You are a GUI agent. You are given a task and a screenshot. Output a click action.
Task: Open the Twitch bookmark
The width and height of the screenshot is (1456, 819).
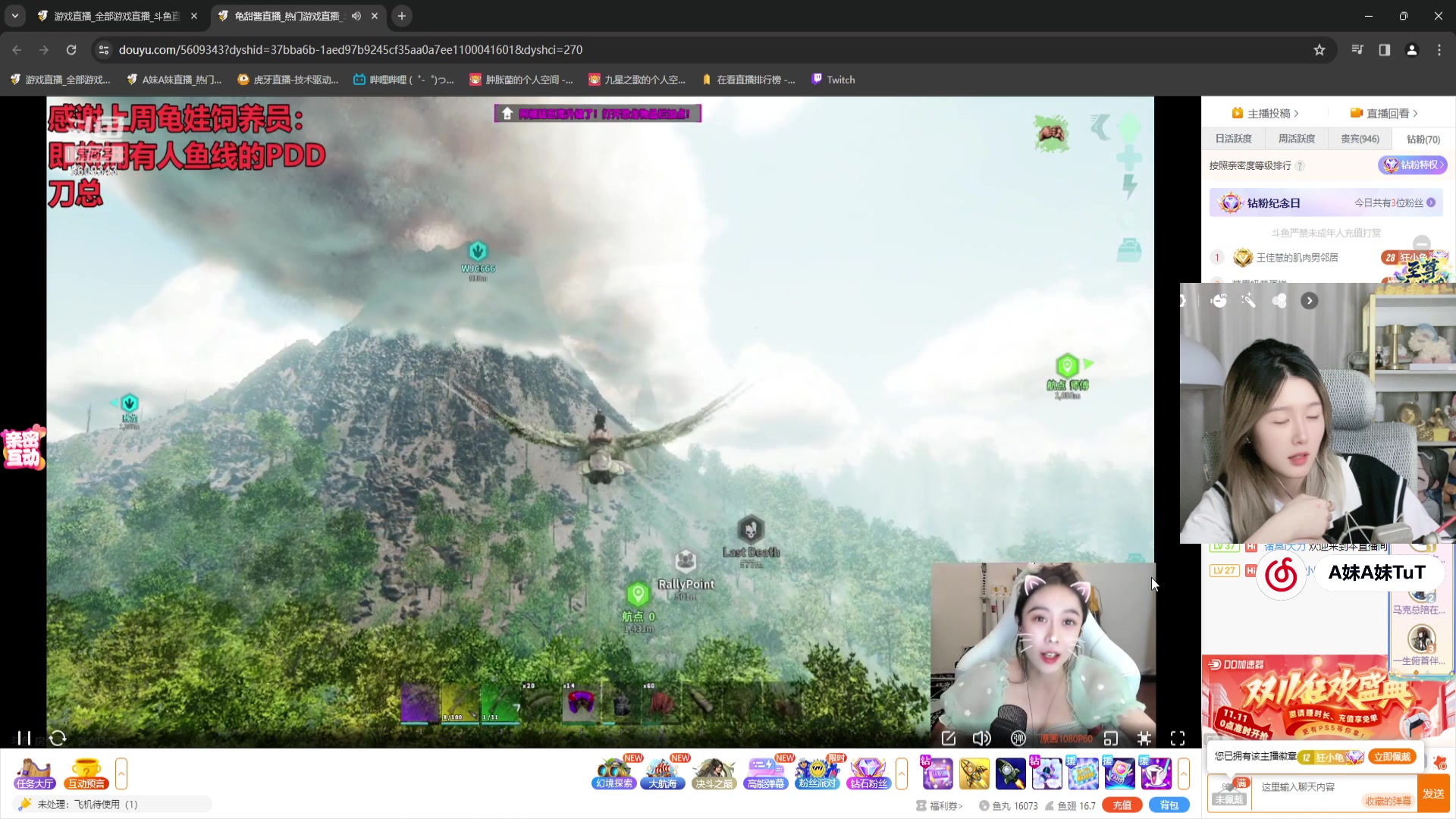click(833, 80)
